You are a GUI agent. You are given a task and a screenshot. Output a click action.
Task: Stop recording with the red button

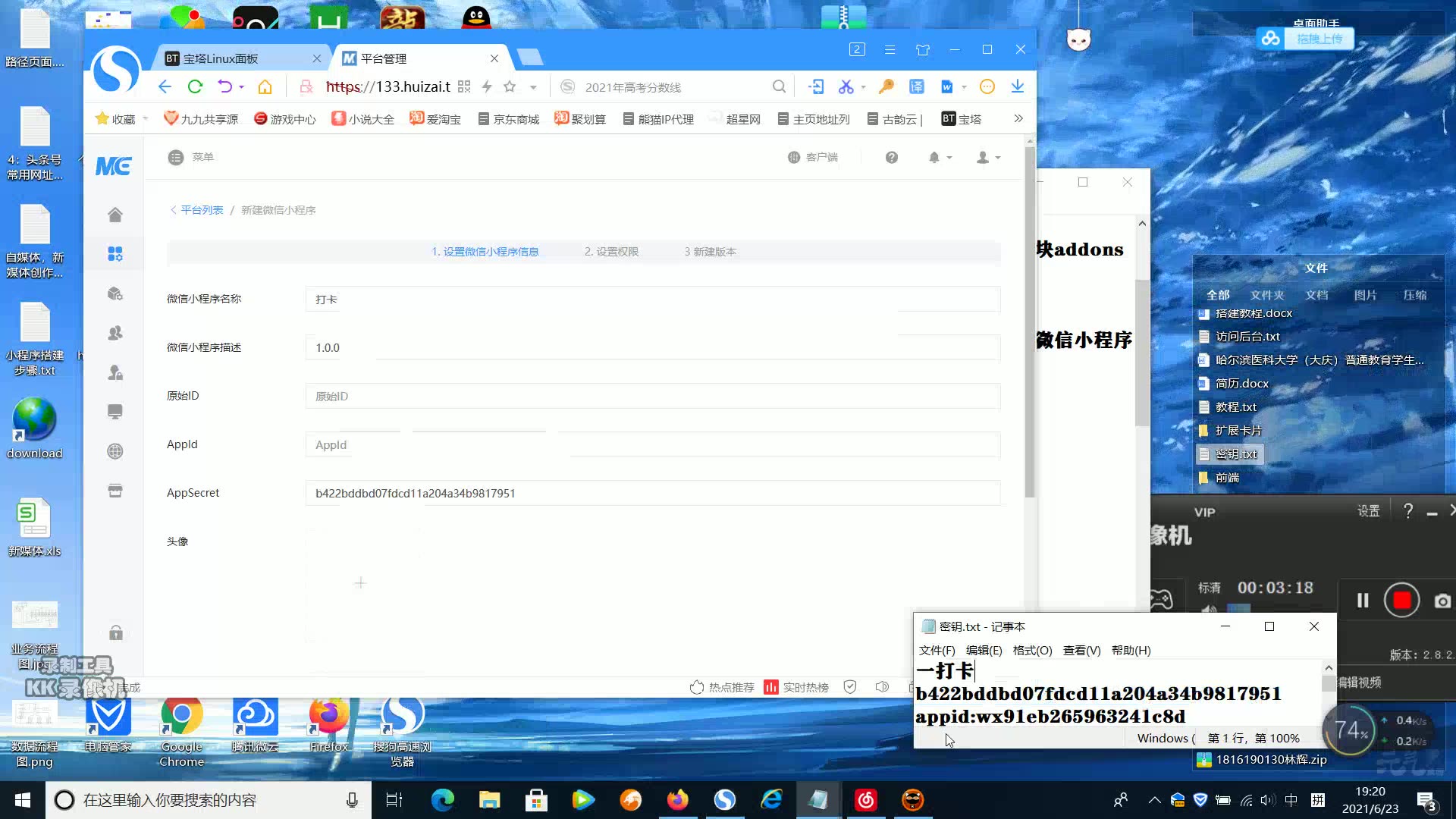[1402, 600]
